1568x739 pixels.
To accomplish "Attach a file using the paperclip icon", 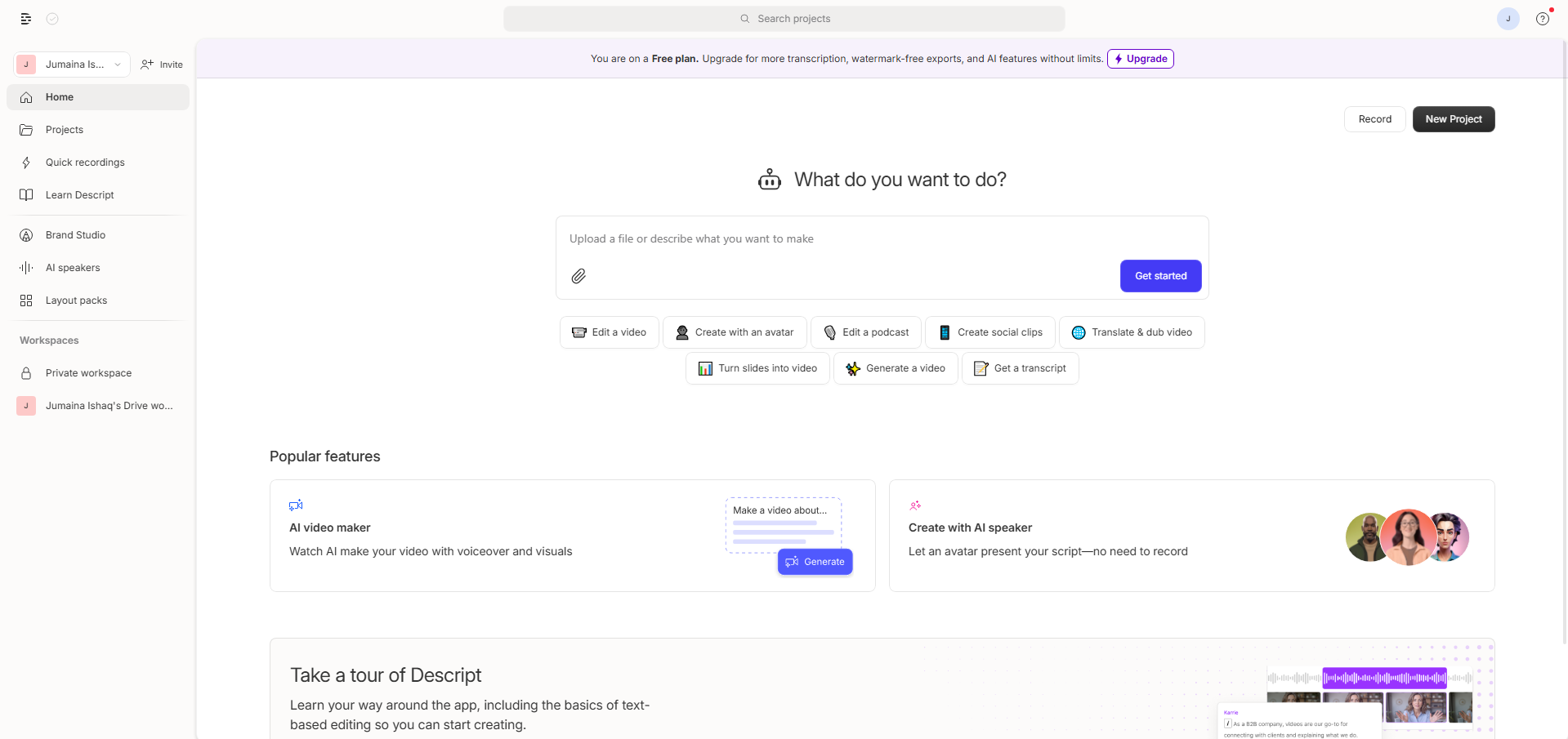I will coord(579,276).
